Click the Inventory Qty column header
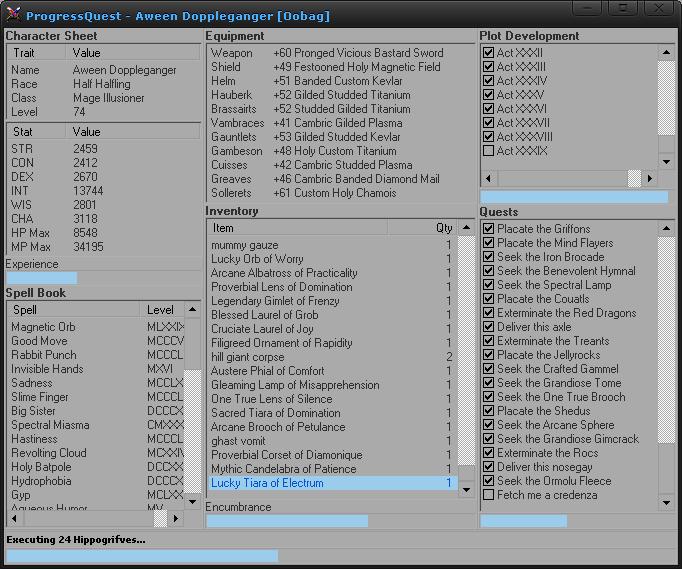Image resolution: width=682 pixels, height=569 pixels. pyautogui.click(x=422, y=228)
